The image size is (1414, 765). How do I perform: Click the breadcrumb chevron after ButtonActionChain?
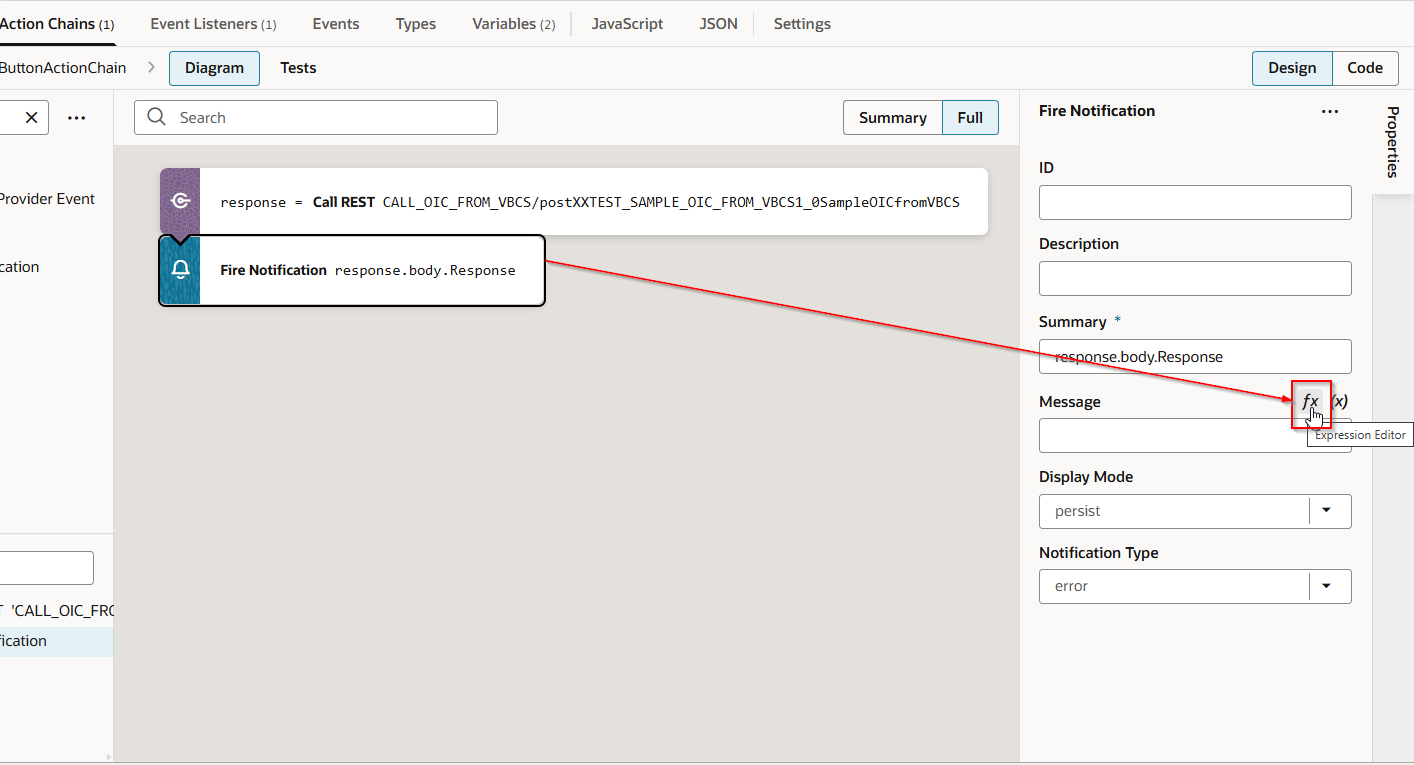(x=151, y=68)
